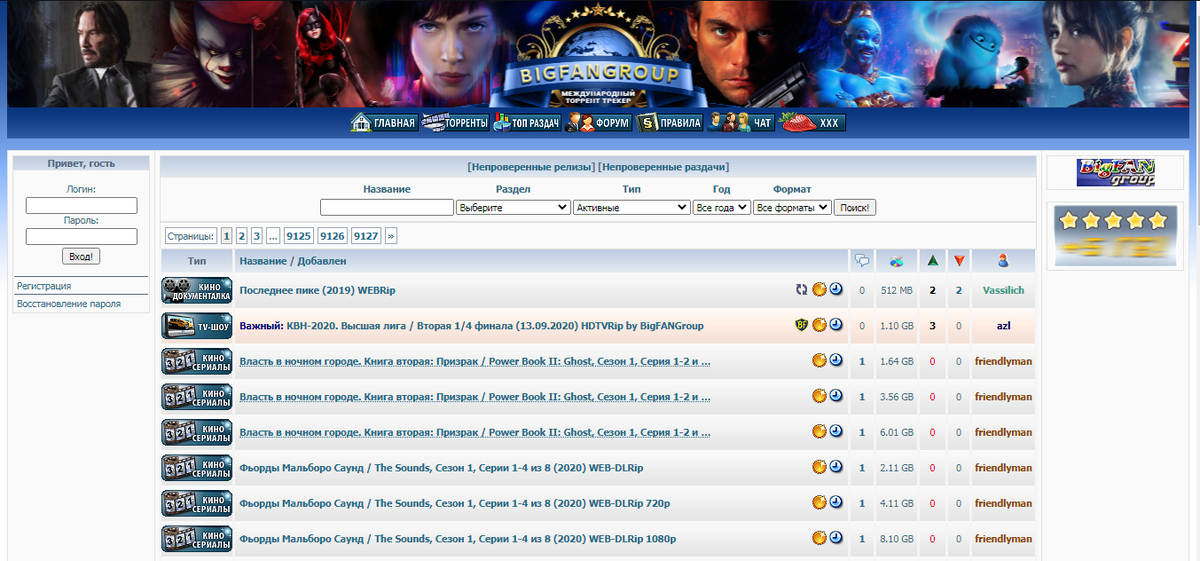Go to page 2 of results

tap(242, 236)
